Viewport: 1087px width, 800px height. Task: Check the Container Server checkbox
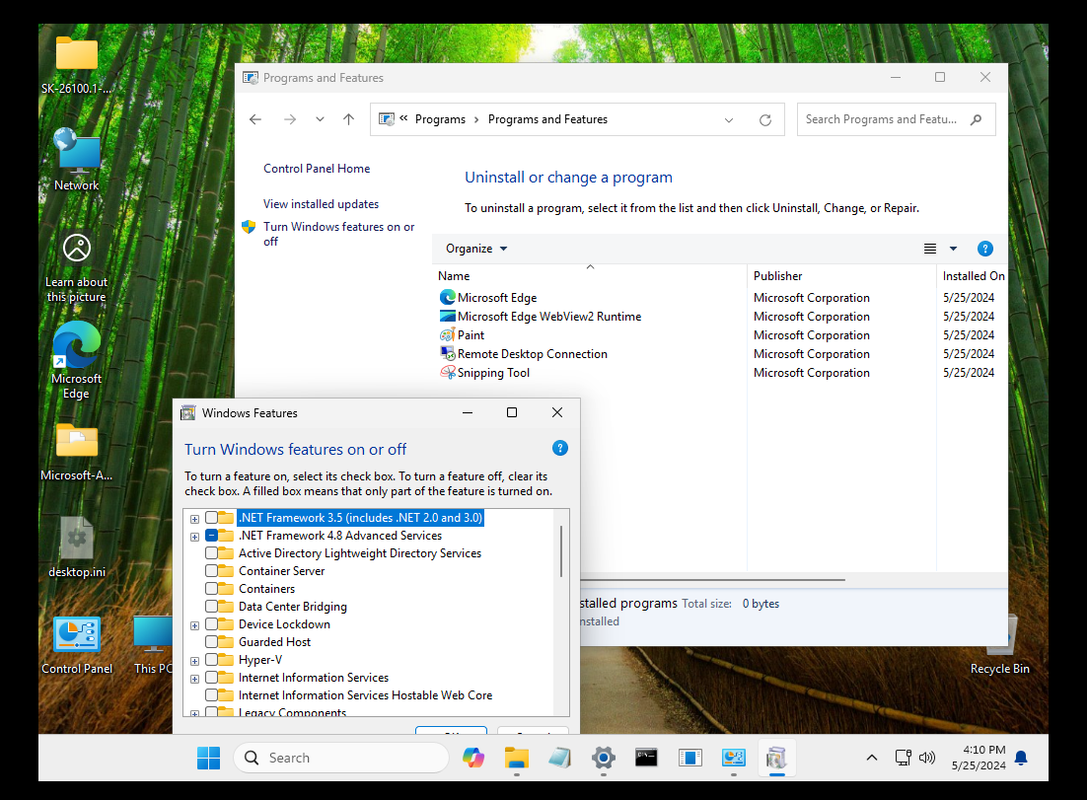[211, 571]
